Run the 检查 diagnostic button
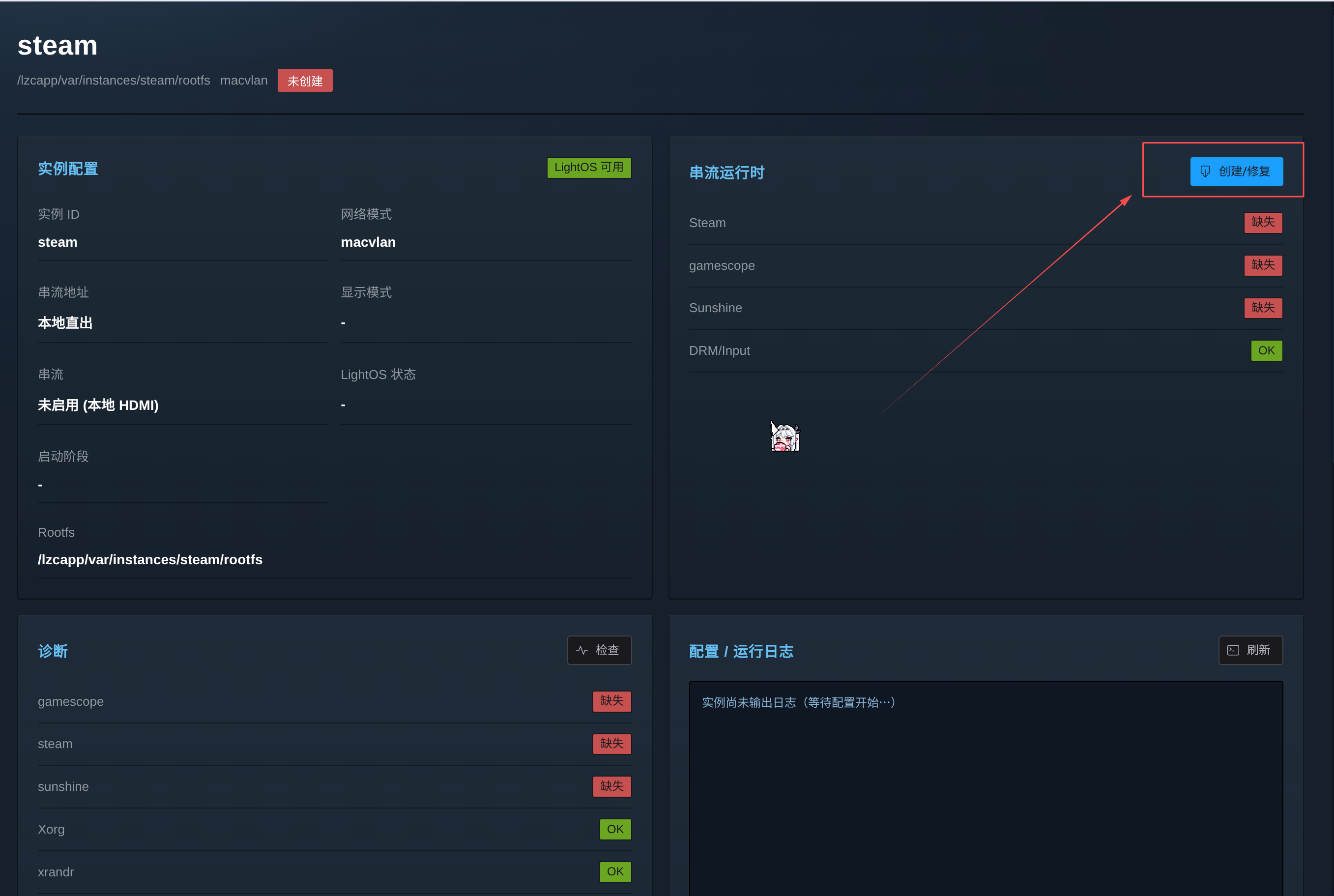The image size is (1334, 896). (x=599, y=650)
